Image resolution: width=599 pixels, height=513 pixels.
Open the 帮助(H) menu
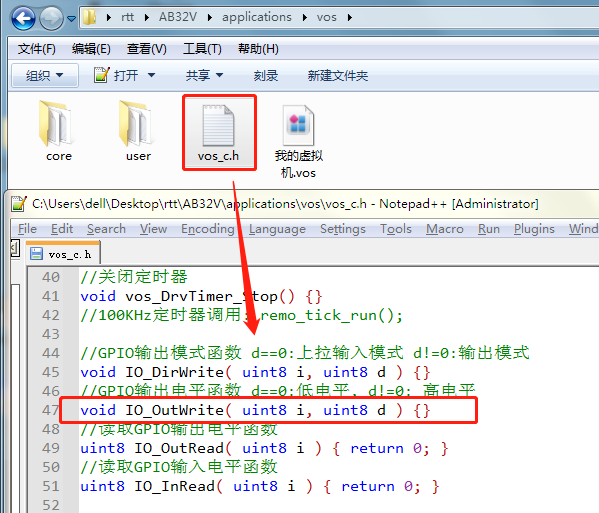[258, 49]
